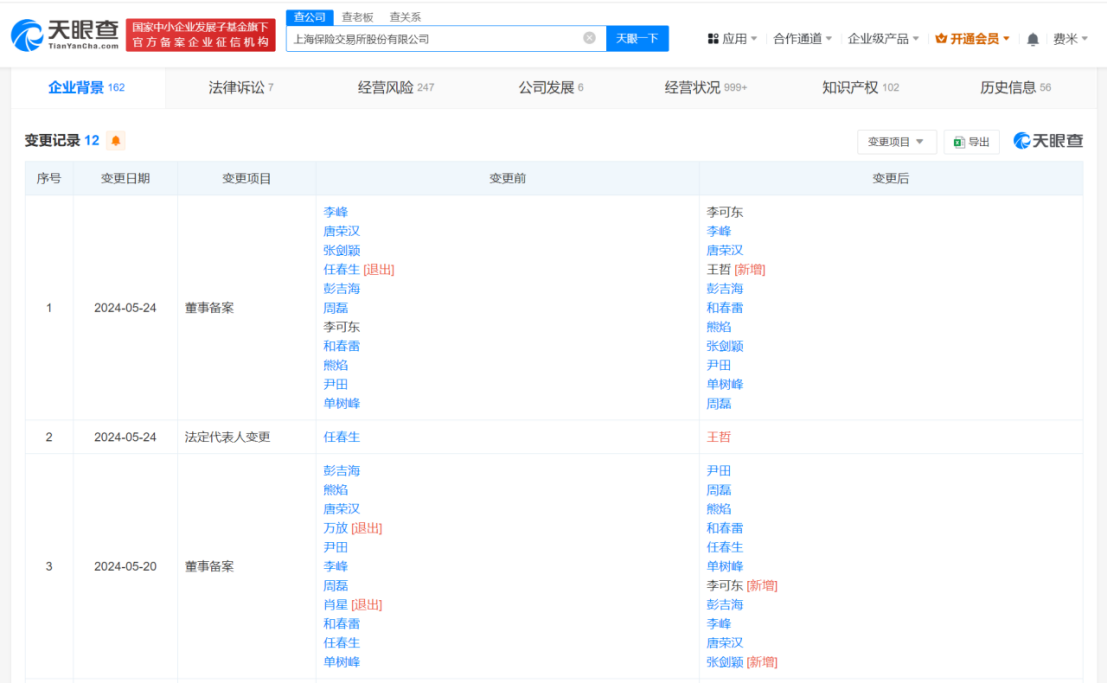The width and height of the screenshot is (1107, 684).
Task: Open 王哲 new legal representative link
Action: (x=717, y=437)
